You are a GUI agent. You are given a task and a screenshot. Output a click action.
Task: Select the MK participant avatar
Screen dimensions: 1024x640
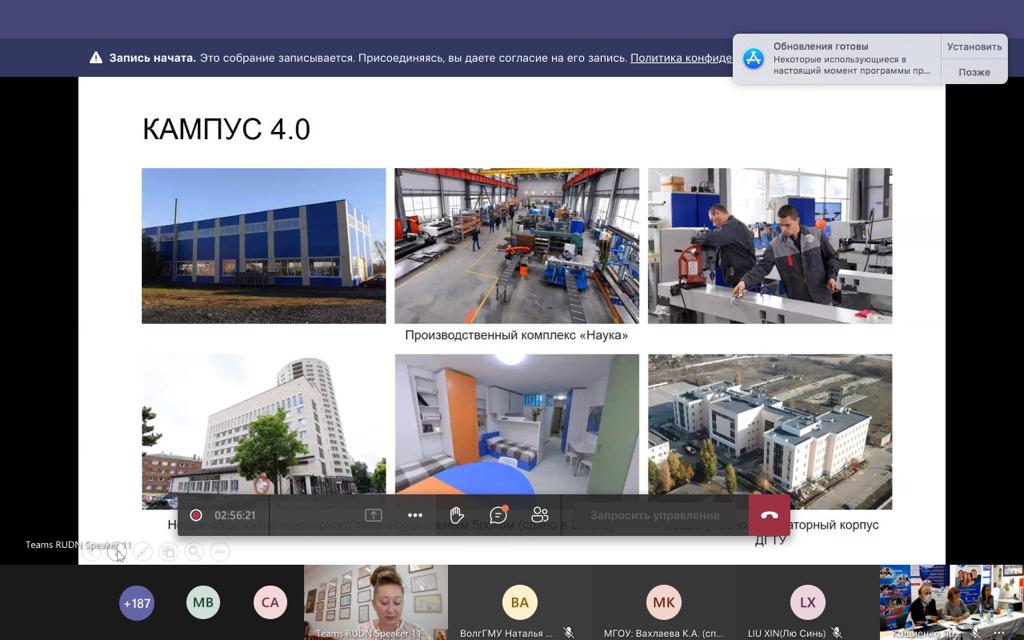point(664,603)
